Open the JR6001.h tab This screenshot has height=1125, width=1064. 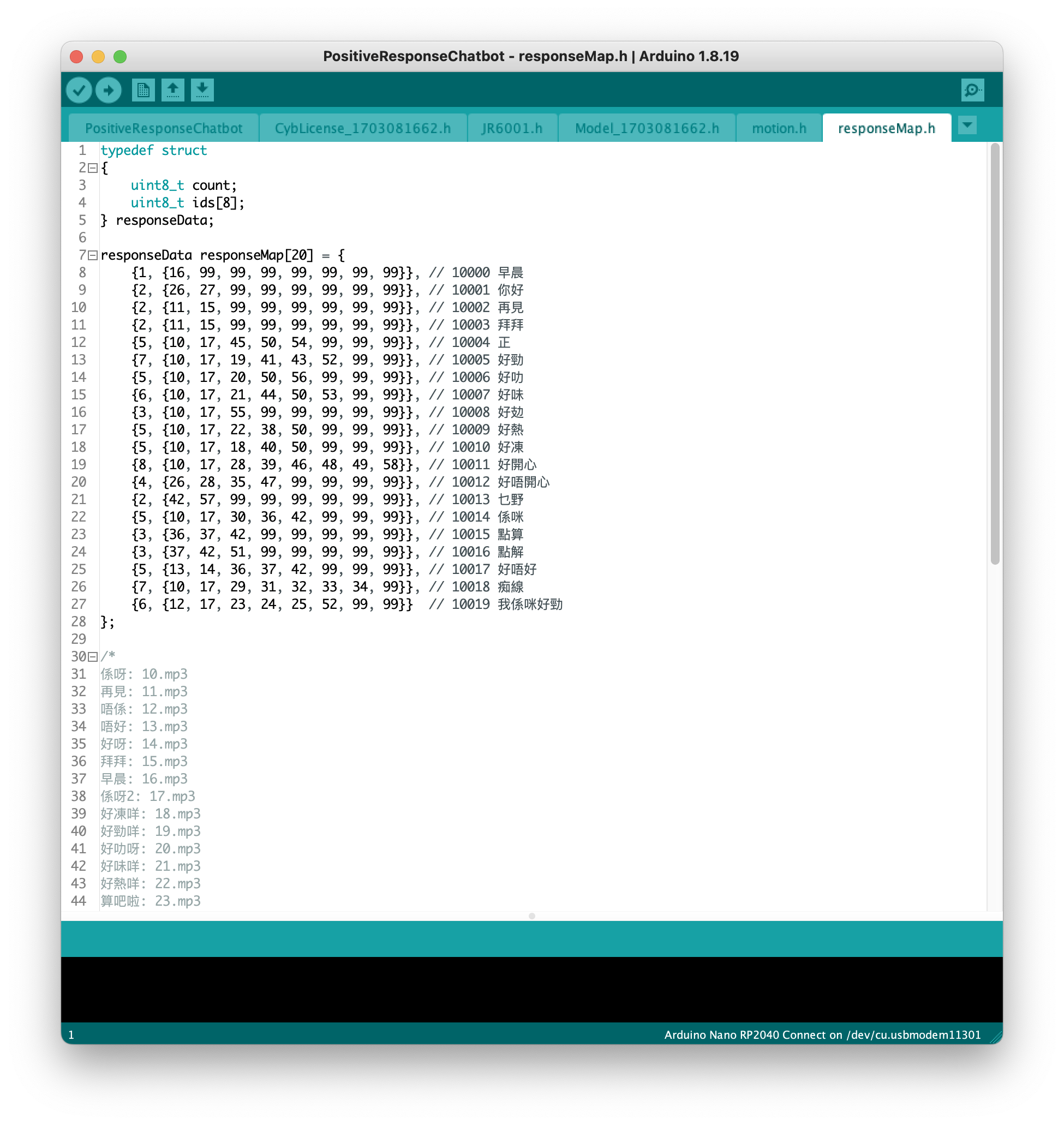512,128
